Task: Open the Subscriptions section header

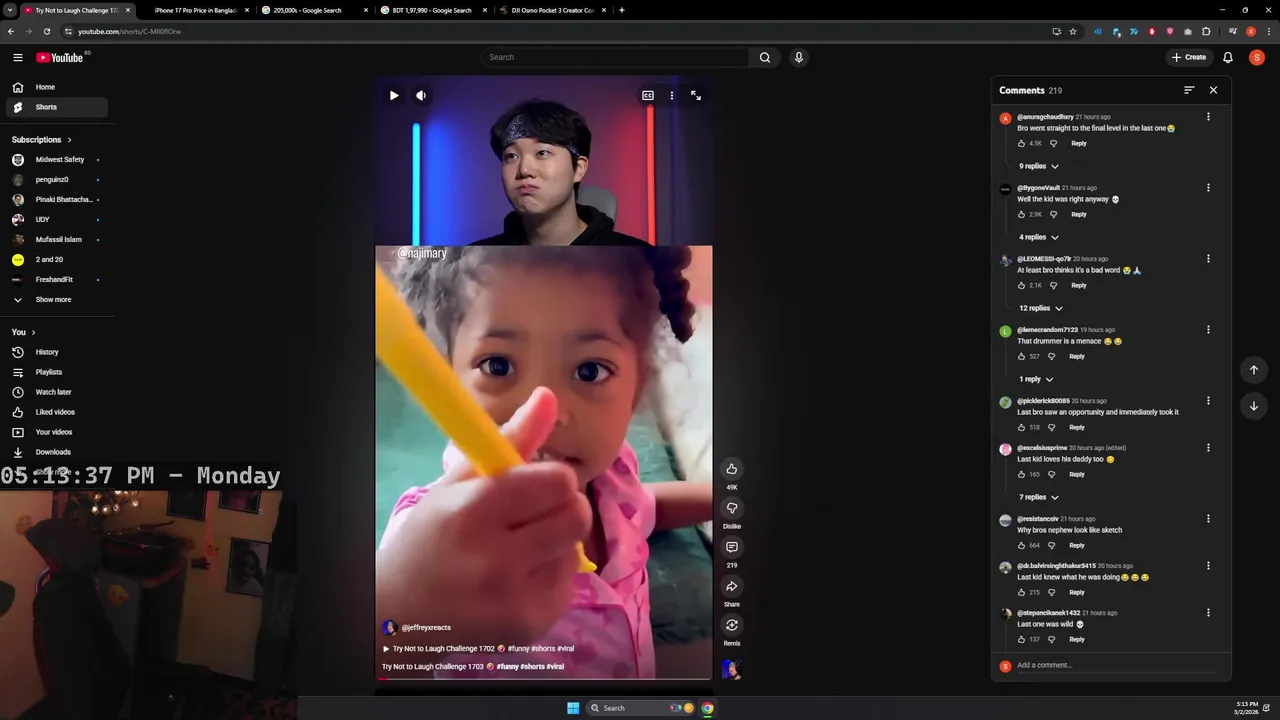Action: click(x=42, y=140)
